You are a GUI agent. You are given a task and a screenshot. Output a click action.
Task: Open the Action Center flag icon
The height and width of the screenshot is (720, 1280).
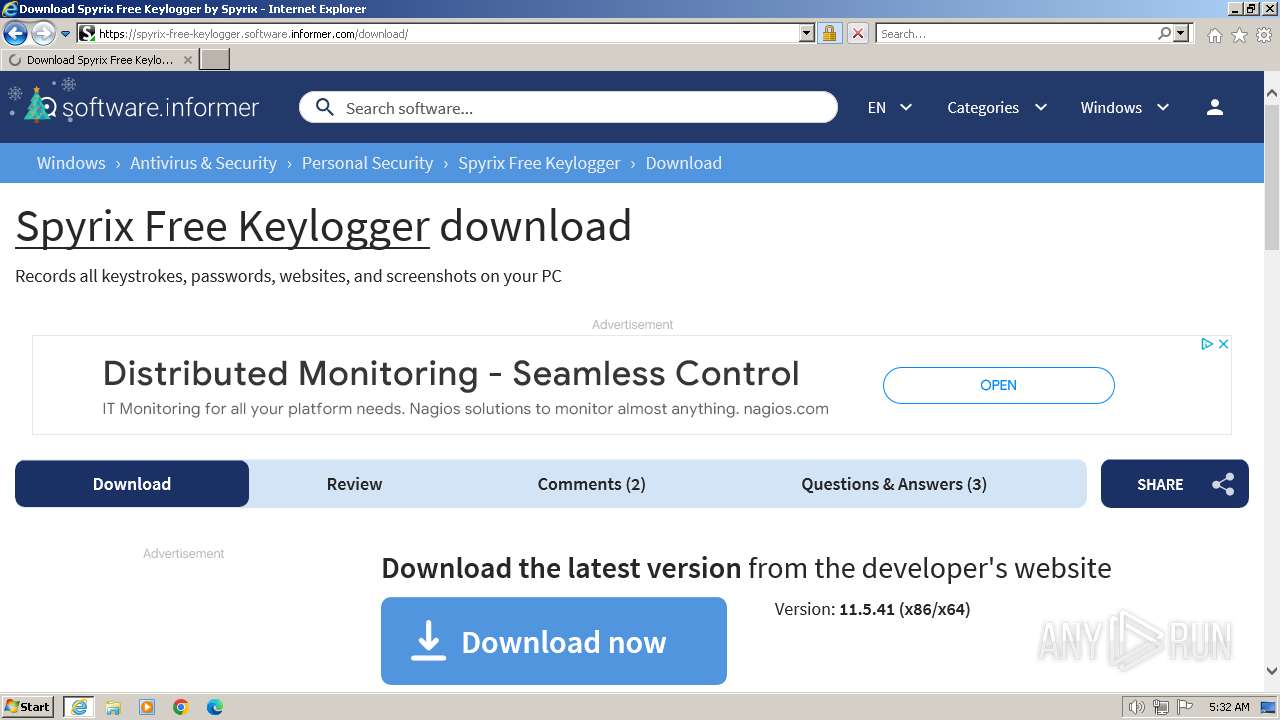pos(1185,707)
